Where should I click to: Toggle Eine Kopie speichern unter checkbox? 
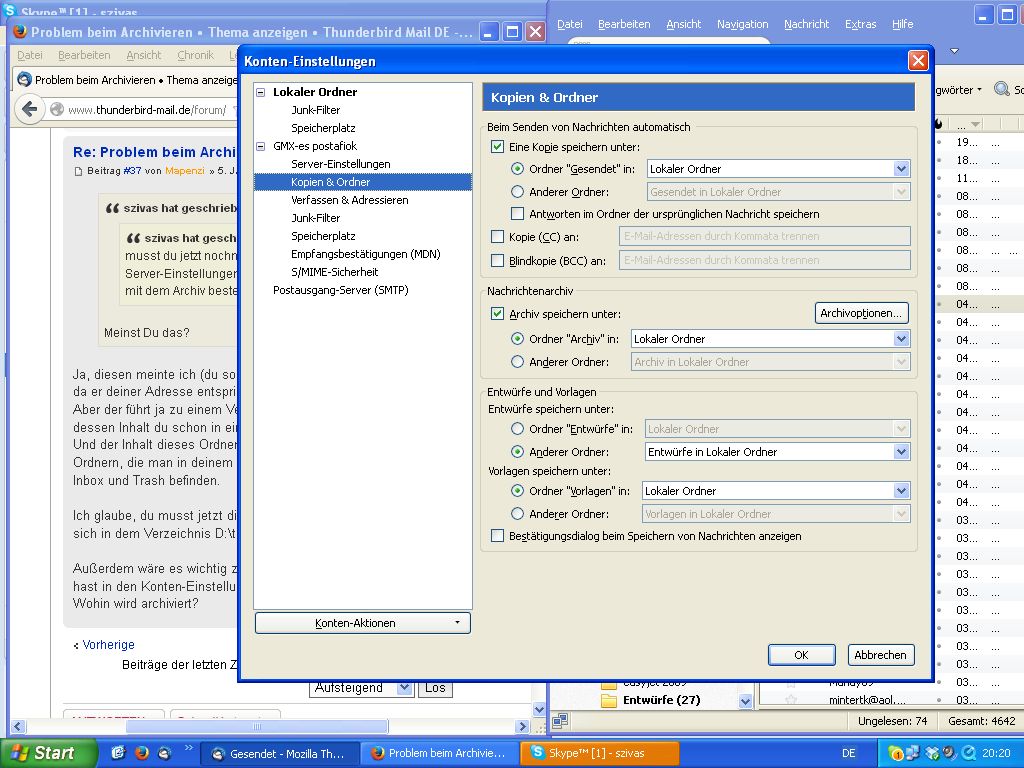(498, 147)
